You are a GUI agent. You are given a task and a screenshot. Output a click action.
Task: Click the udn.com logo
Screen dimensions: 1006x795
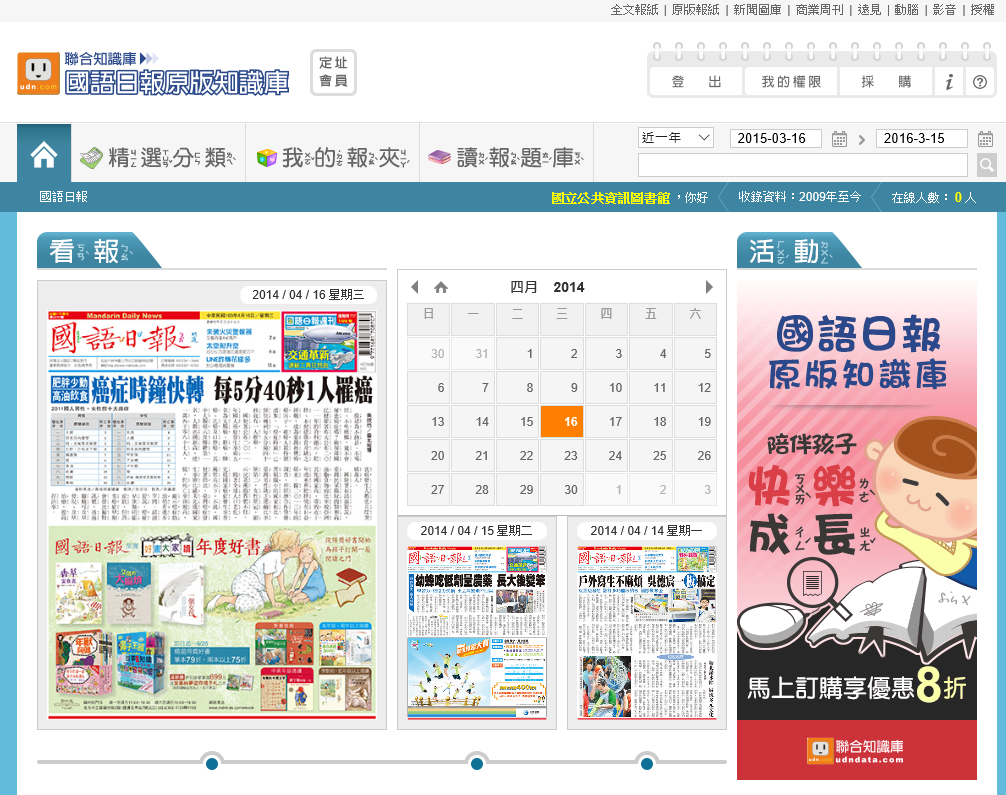38,73
